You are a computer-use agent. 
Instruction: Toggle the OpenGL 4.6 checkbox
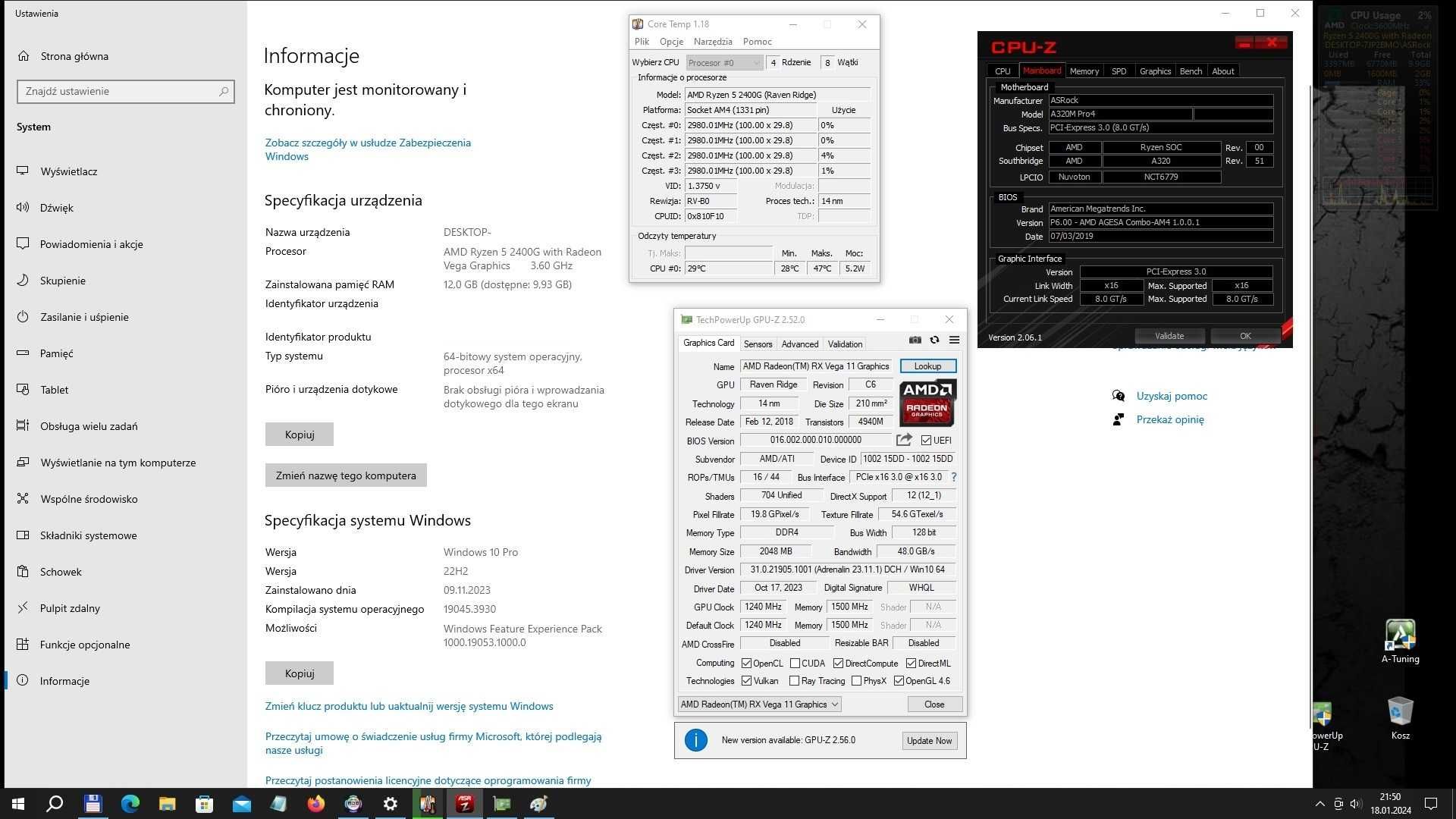[899, 681]
